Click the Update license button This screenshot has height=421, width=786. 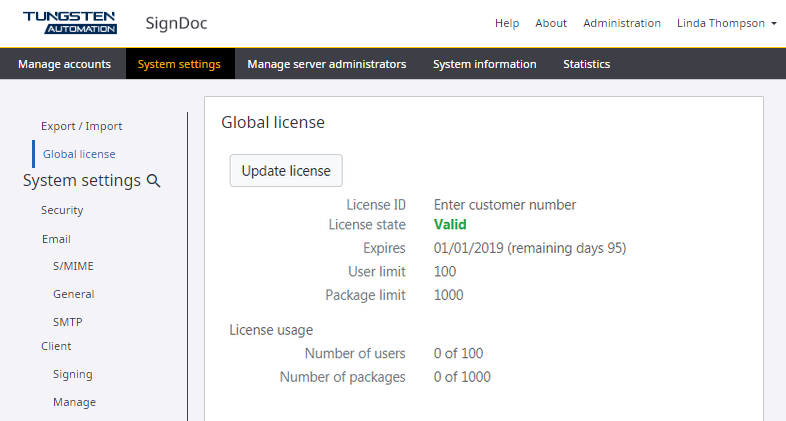[286, 170]
